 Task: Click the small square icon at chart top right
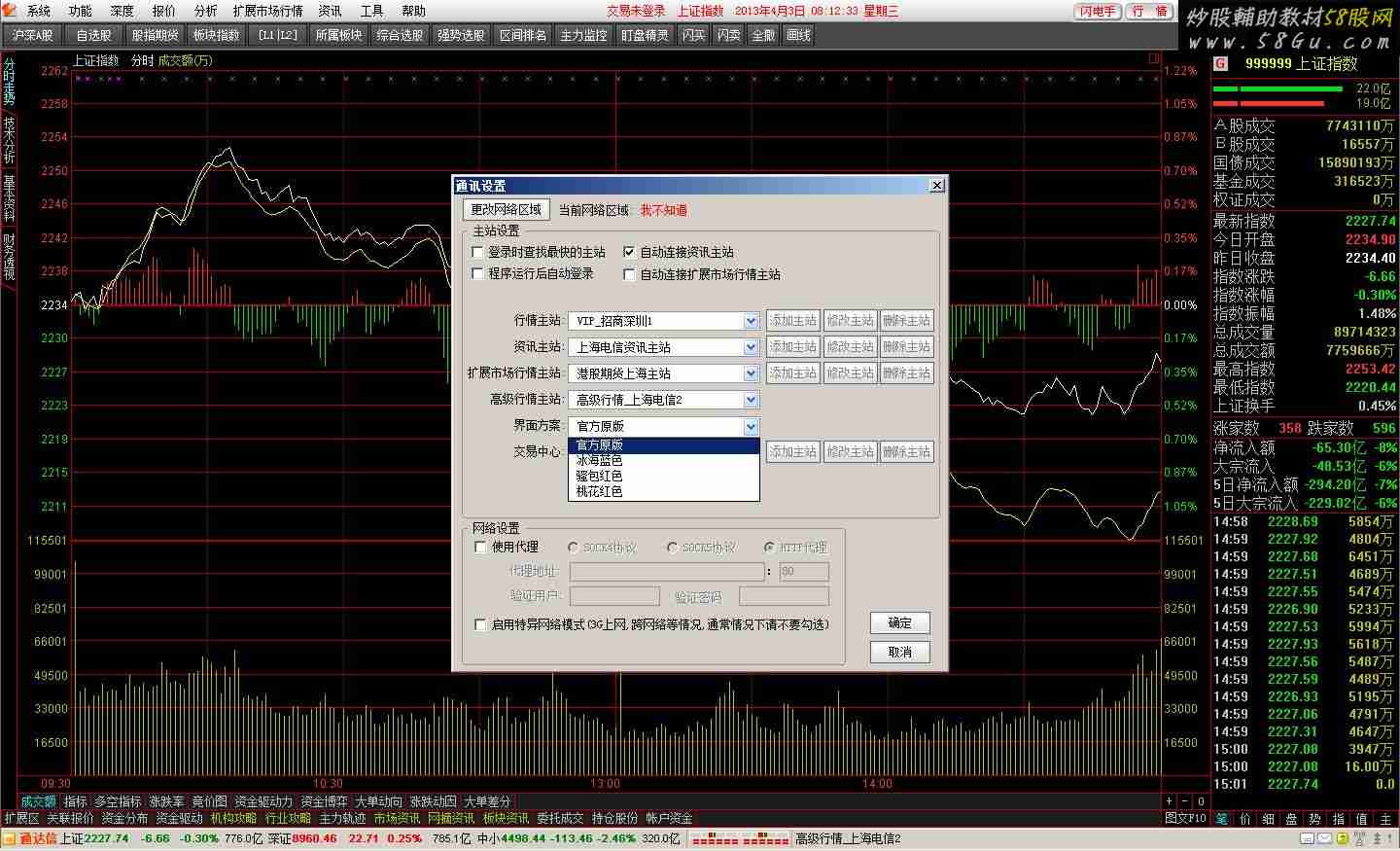[x=1154, y=58]
